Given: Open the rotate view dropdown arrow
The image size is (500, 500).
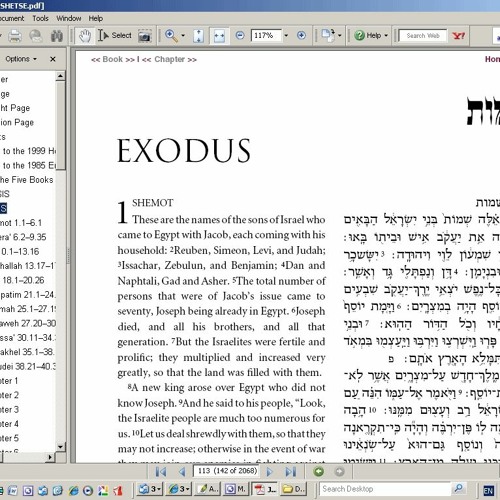Looking at the screenshot, I should tap(340, 35).
